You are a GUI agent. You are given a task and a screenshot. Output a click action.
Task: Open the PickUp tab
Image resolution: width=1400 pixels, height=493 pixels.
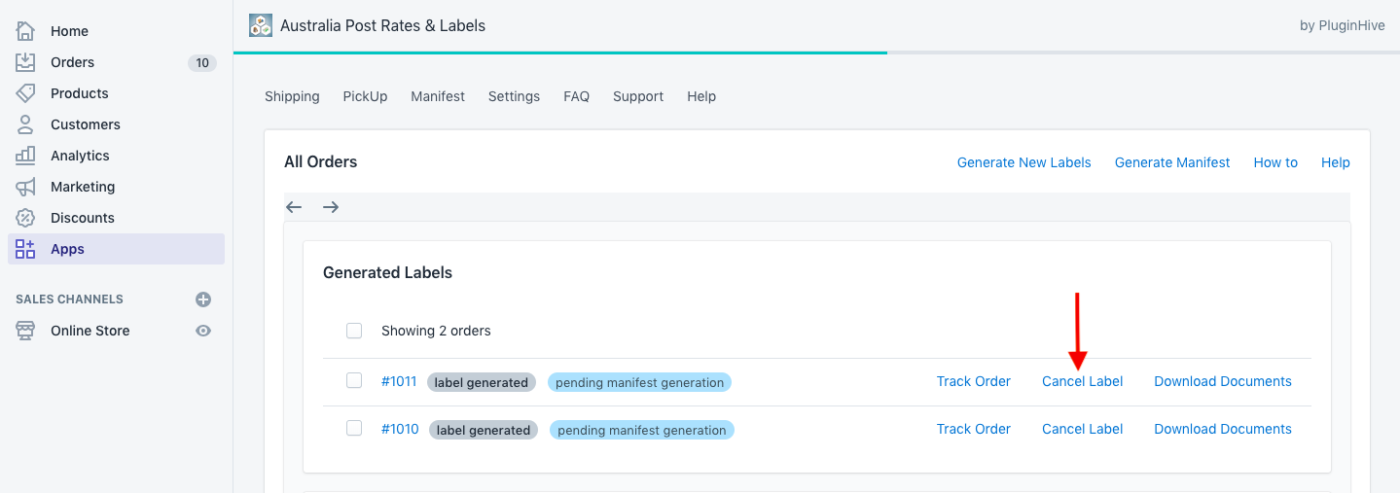click(x=365, y=97)
